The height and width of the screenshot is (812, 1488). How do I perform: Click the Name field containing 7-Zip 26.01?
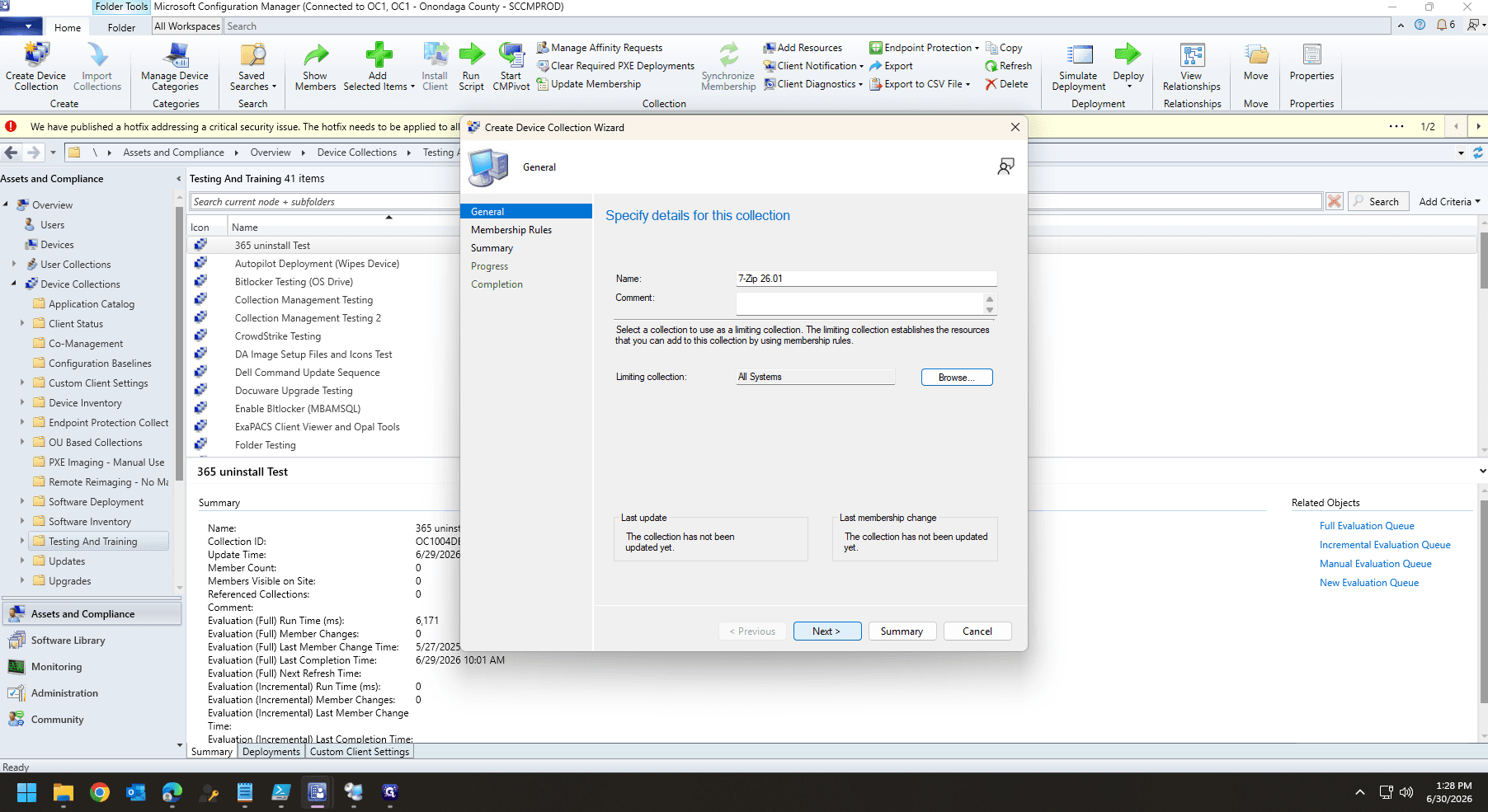pos(866,279)
